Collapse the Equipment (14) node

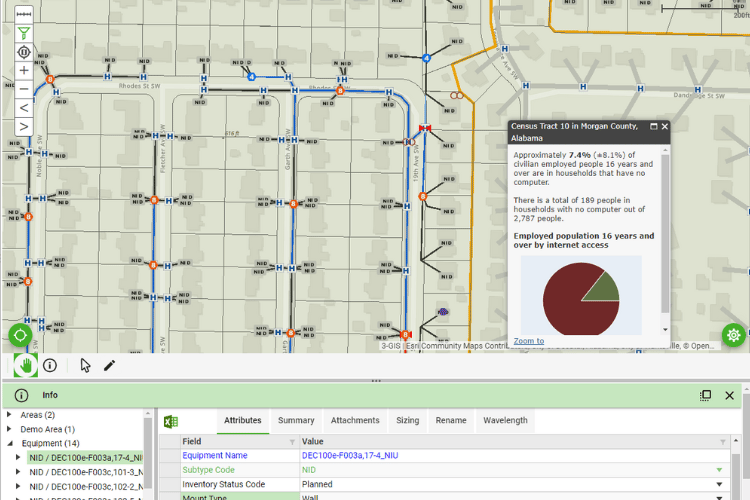(10, 444)
